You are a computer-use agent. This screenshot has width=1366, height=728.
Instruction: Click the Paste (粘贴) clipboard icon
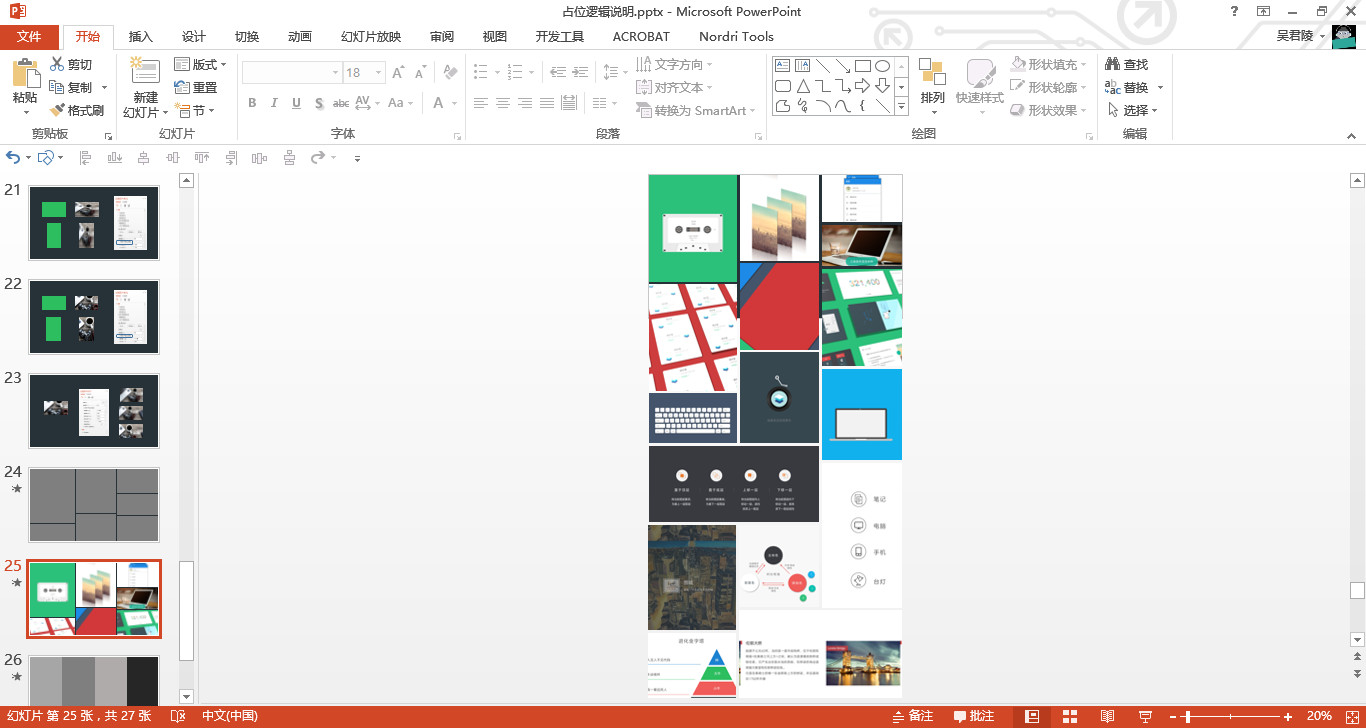click(x=25, y=75)
